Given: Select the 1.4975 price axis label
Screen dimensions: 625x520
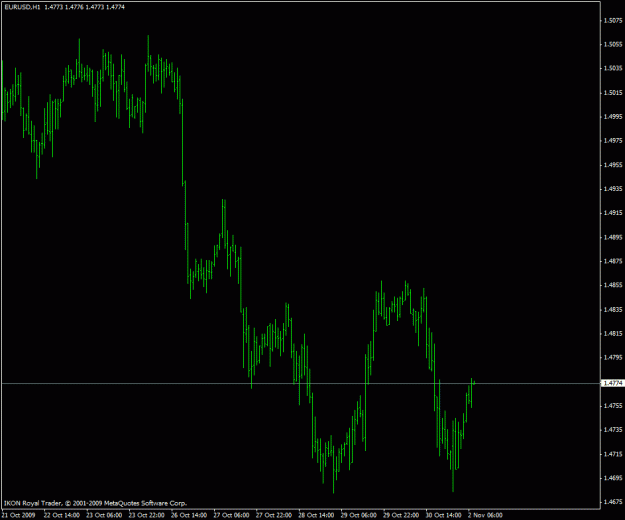Looking at the screenshot, I should tap(613, 141).
